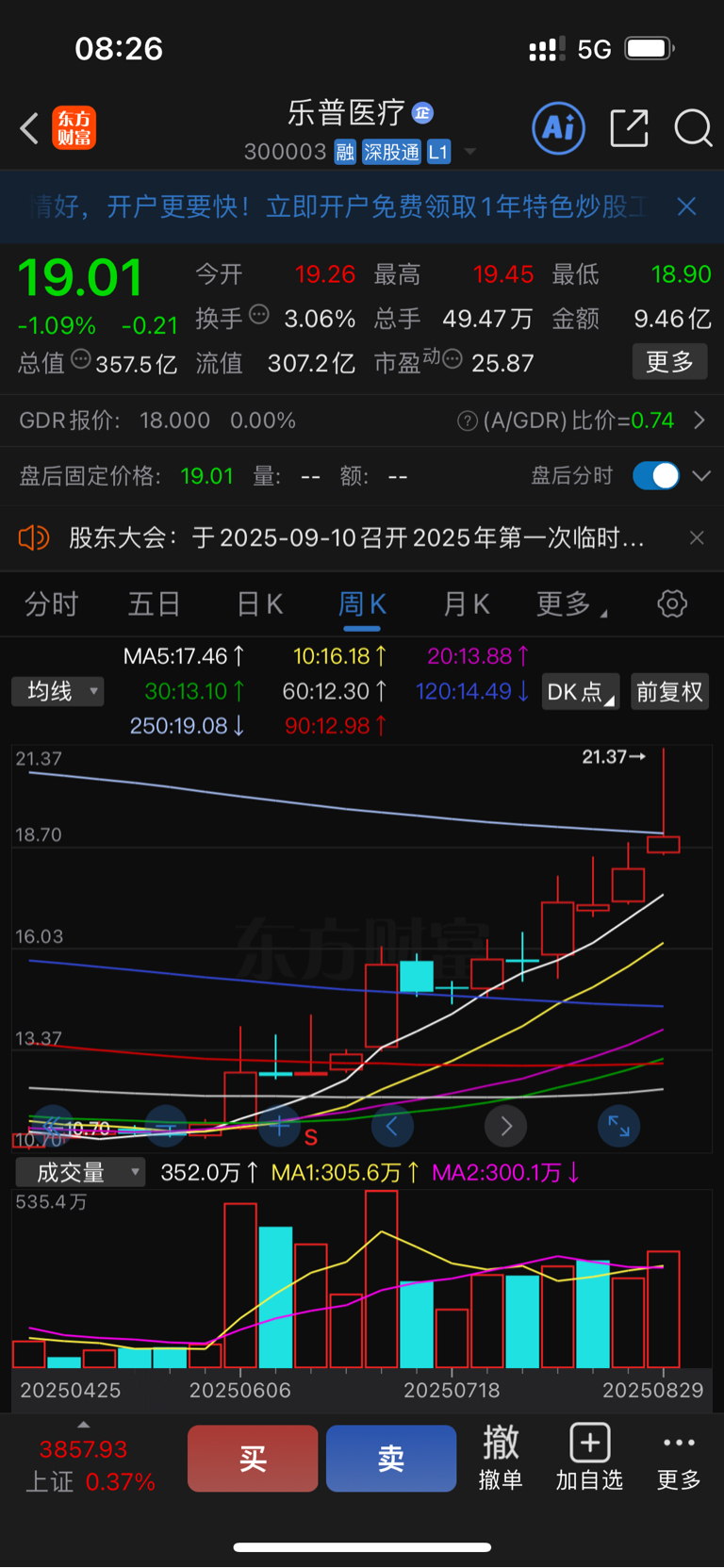
Task: Tap the L1 level badge
Action: click(438, 152)
